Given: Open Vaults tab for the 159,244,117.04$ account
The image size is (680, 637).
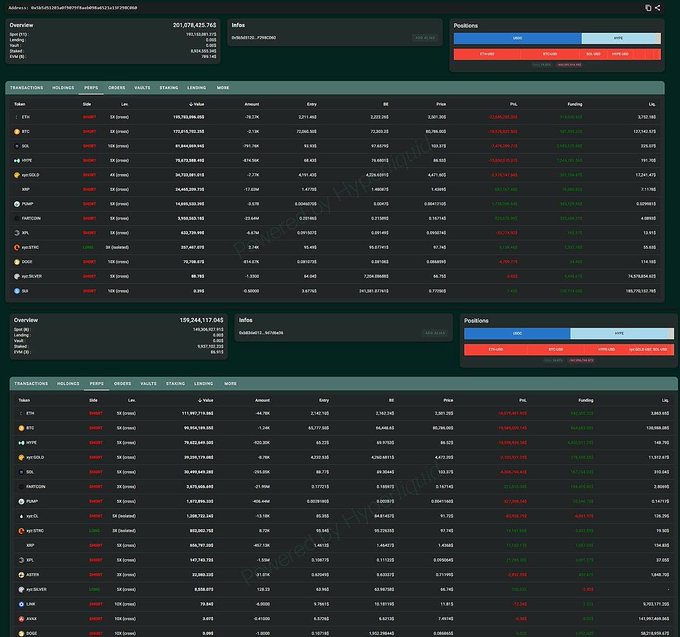Looking at the screenshot, I should [148, 384].
